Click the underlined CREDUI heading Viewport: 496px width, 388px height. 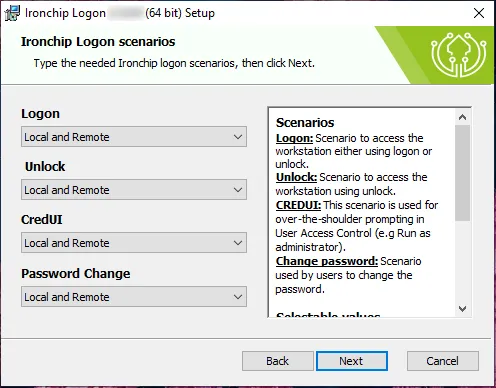point(298,205)
